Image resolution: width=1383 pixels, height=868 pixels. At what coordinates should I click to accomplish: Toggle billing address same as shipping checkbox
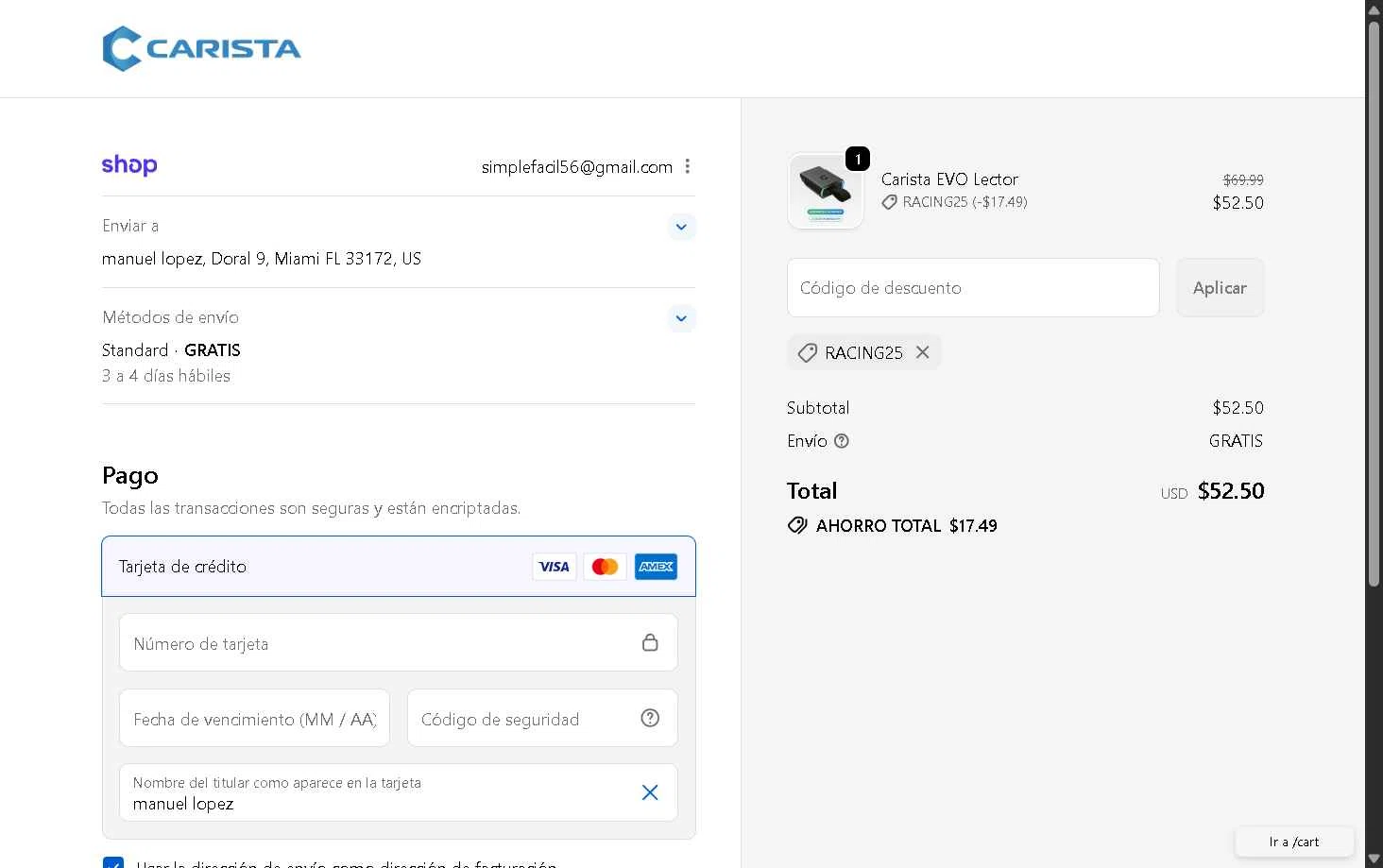[113, 862]
